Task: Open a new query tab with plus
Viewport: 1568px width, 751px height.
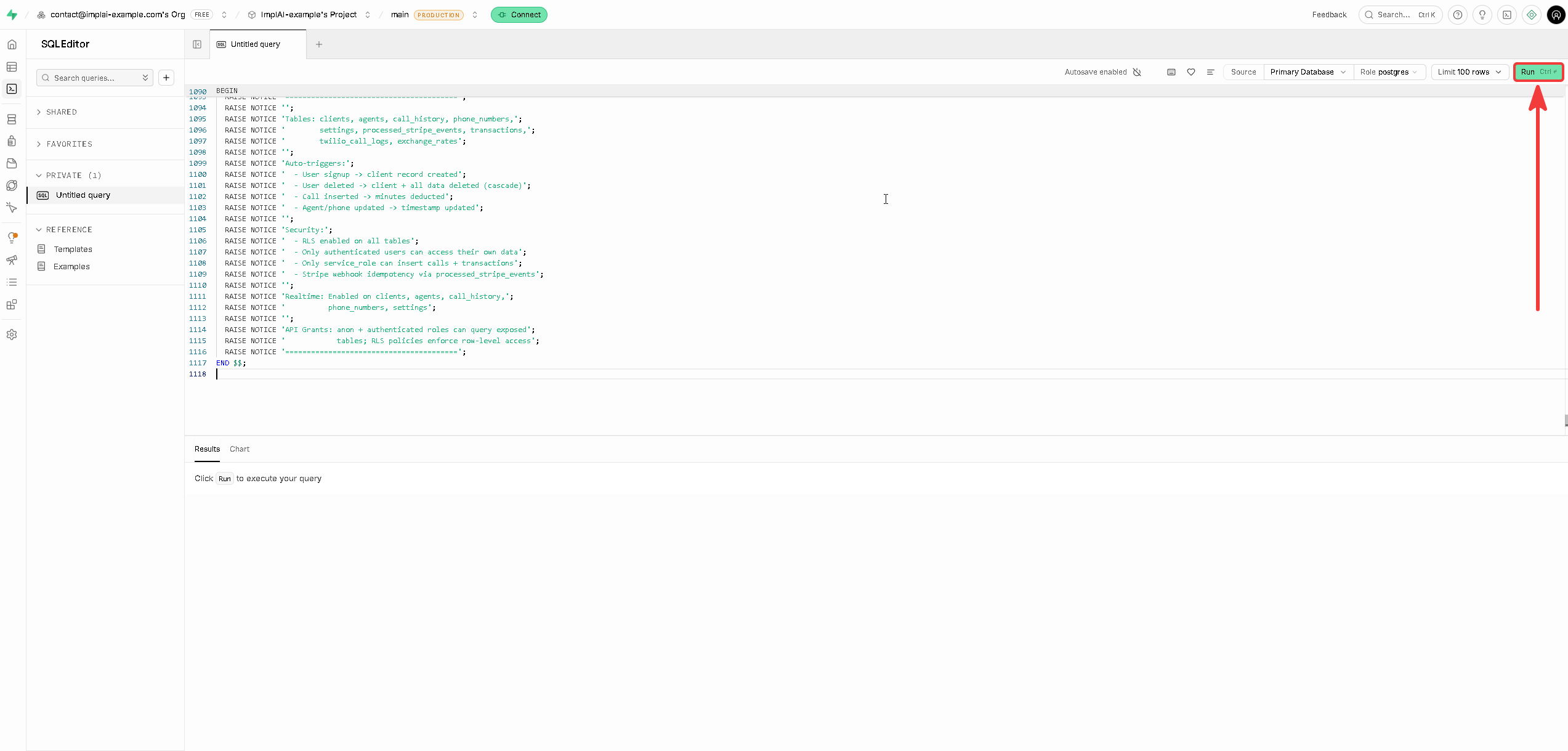Action: tap(319, 44)
